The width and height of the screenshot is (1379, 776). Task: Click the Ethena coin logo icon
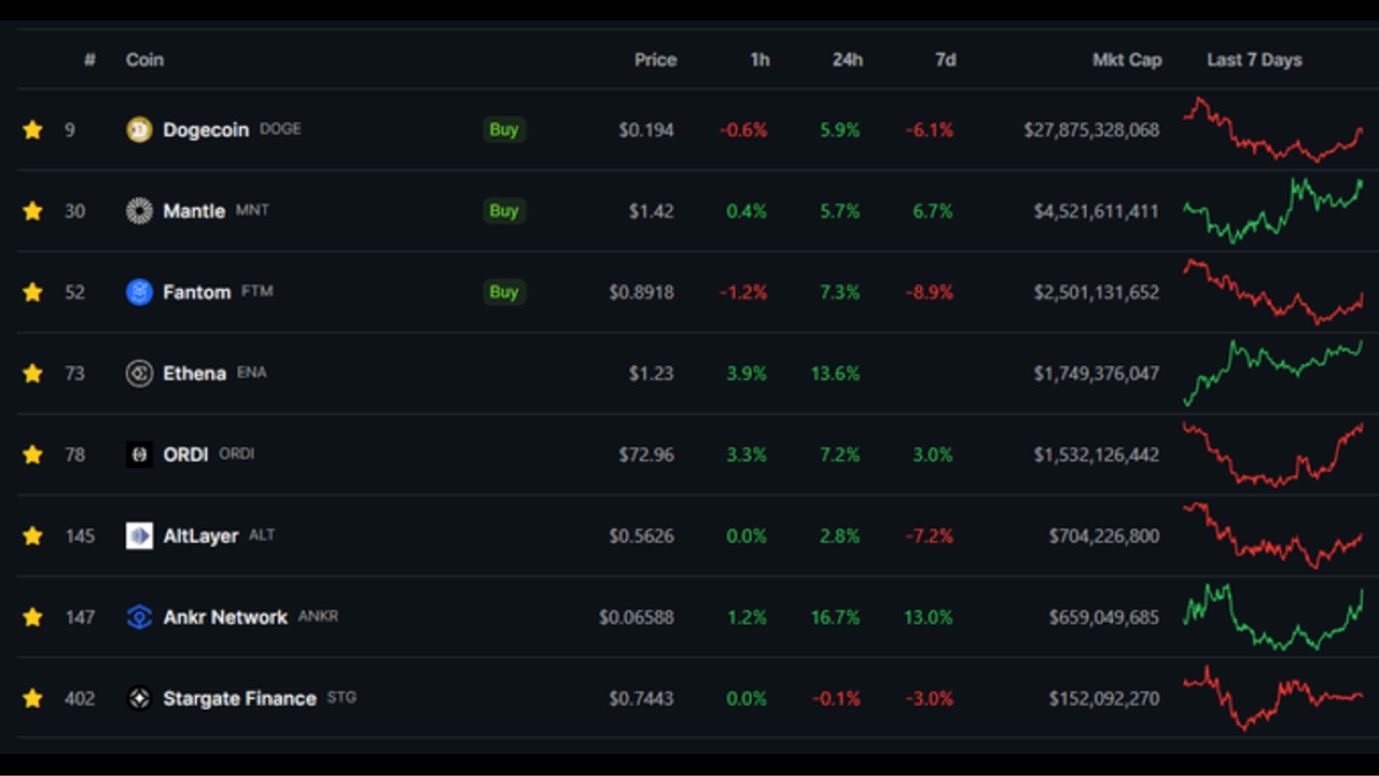[x=139, y=373]
